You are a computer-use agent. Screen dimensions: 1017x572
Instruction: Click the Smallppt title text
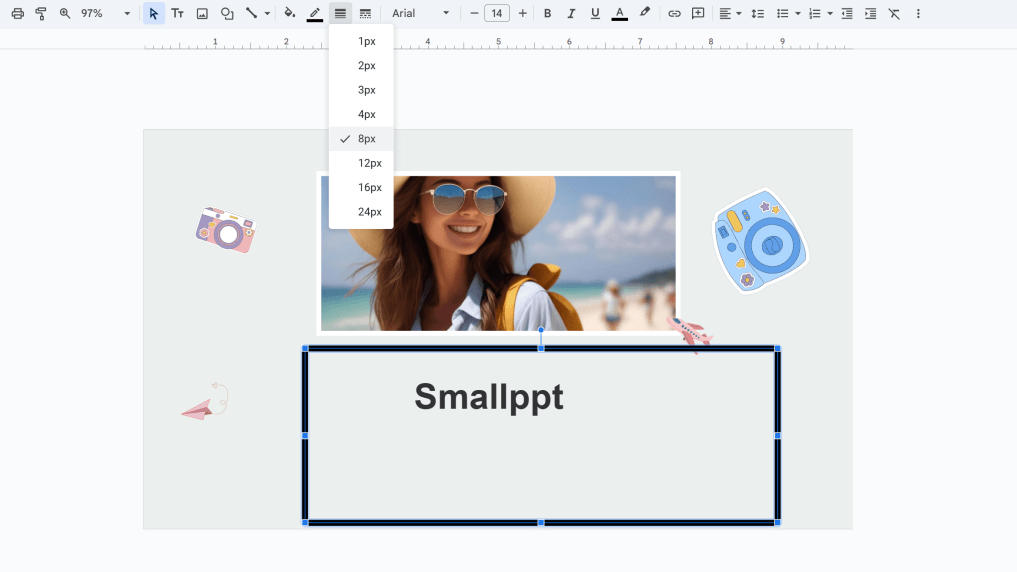pos(489,397)
